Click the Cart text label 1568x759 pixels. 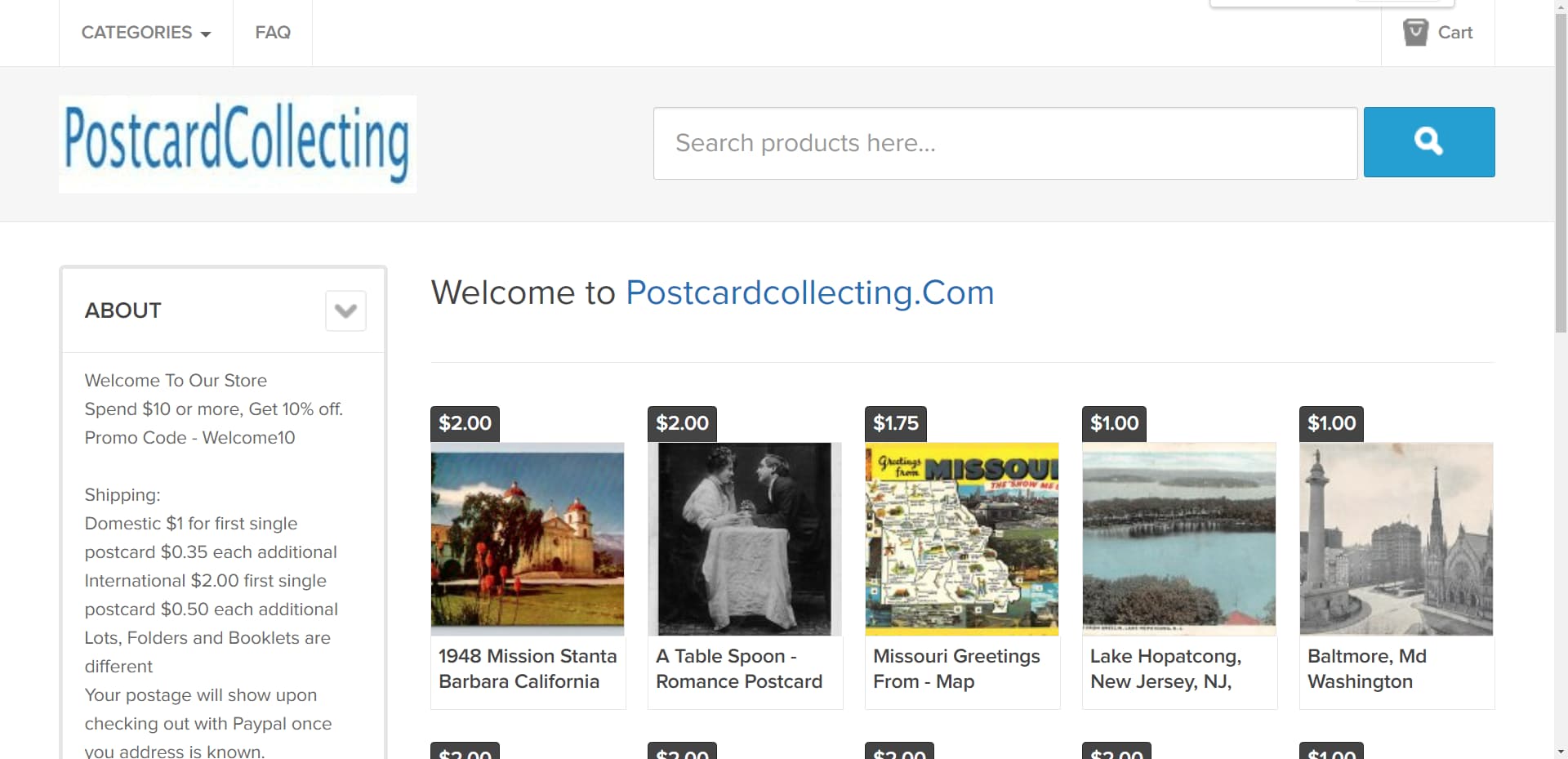(x=1455, y=33)
